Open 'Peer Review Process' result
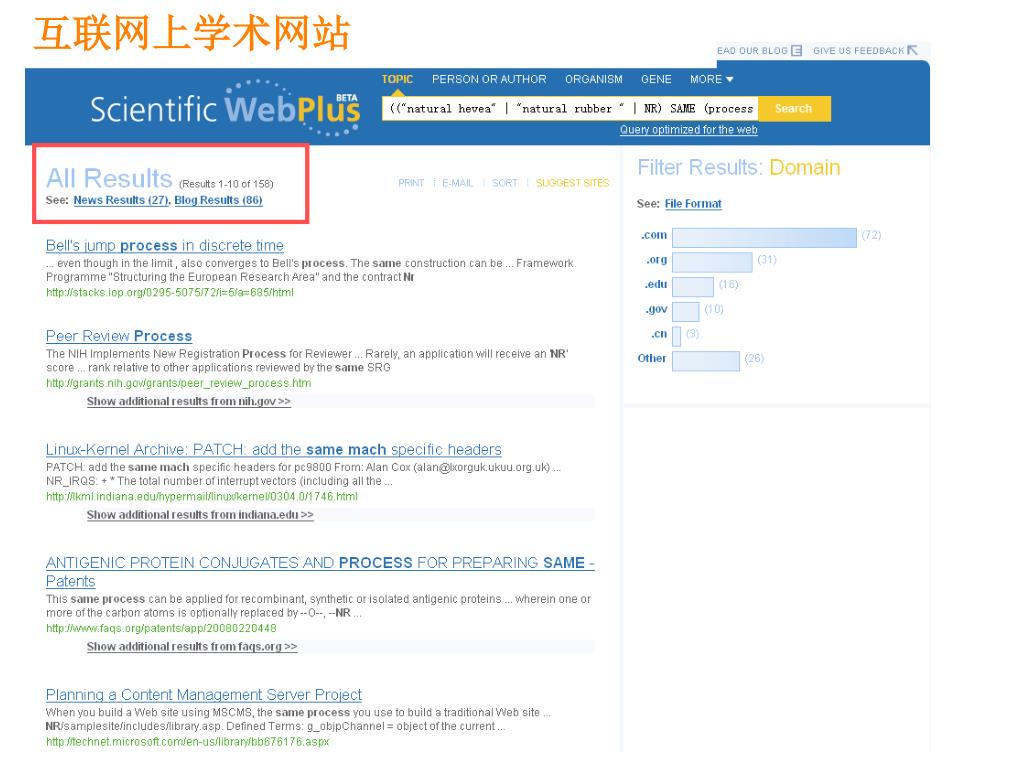The image size is (1024, 768). pos(119,336)
